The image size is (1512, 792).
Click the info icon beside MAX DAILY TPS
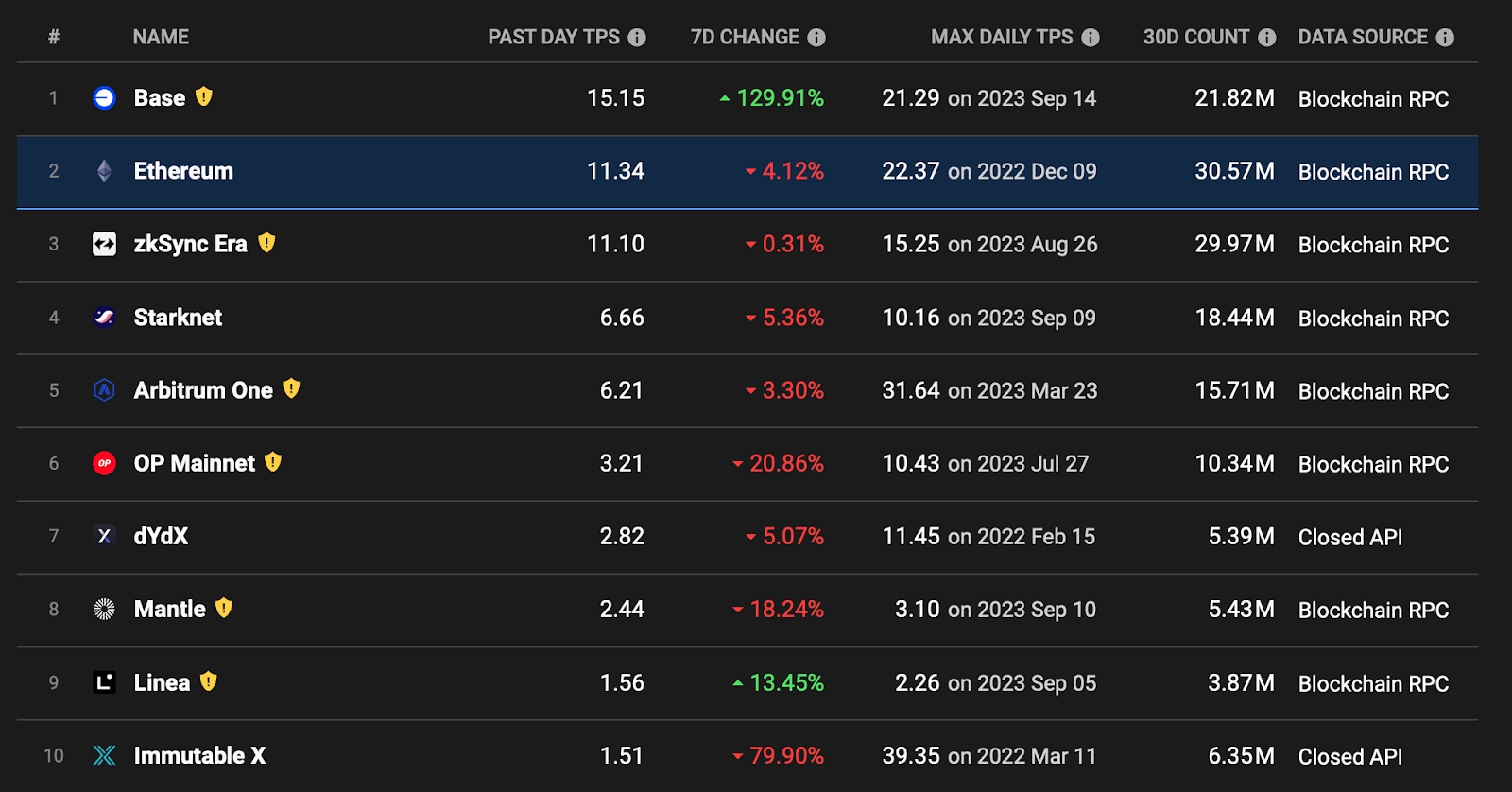pyautogui.click(x=1091, y=38)
